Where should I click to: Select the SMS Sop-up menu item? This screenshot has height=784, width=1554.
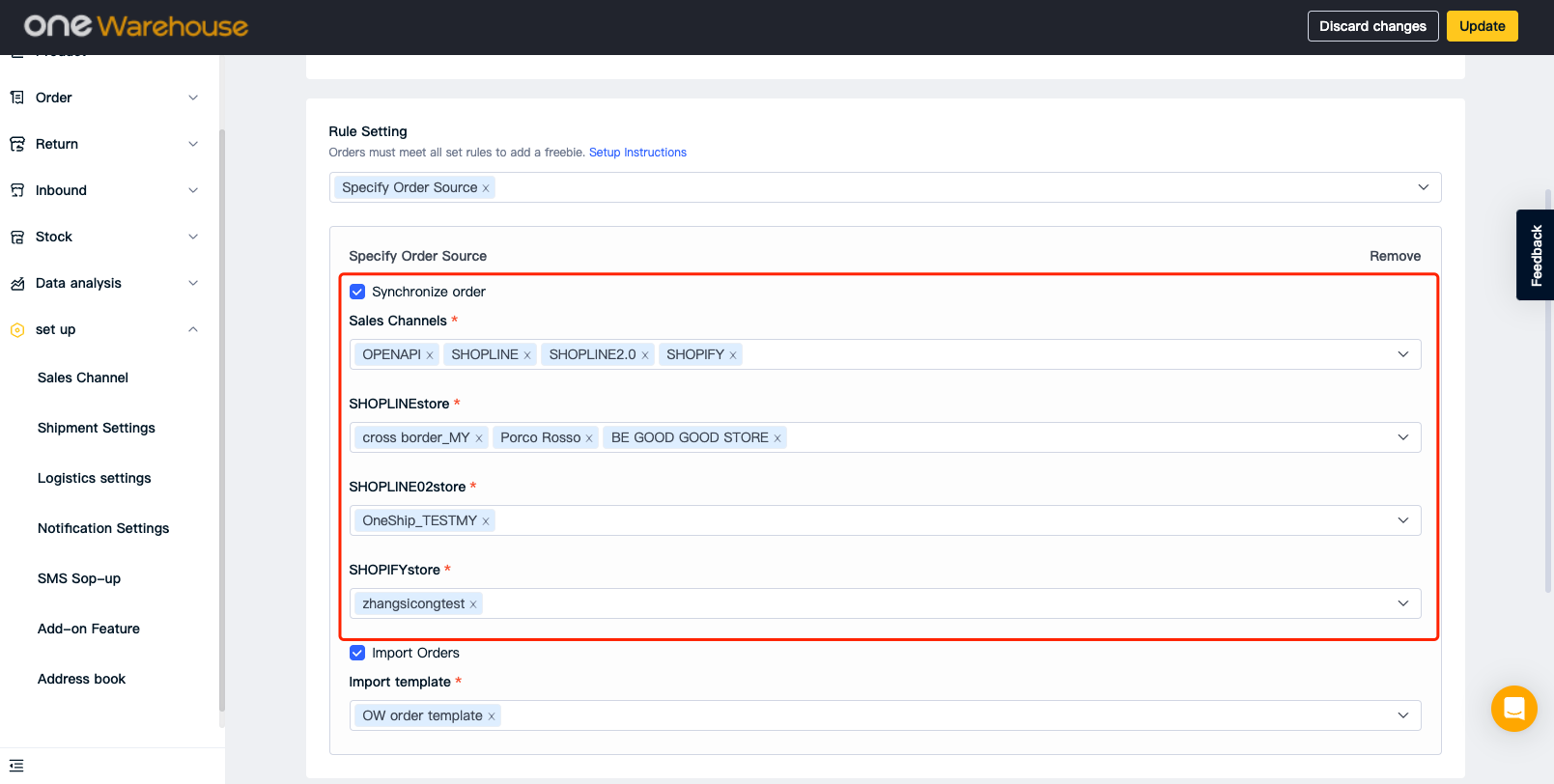(79, 578)
